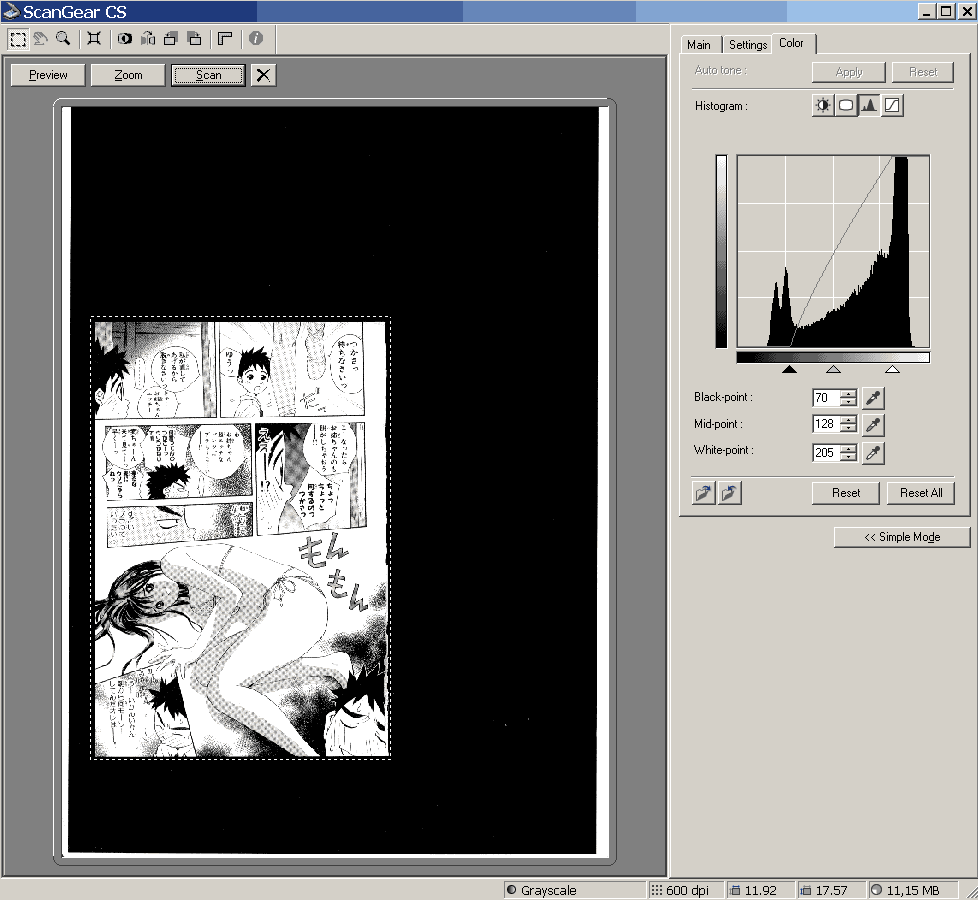Screen dimensions: 978x900
Task: Click Reset beside Reset All
Action: coord(846,493)
